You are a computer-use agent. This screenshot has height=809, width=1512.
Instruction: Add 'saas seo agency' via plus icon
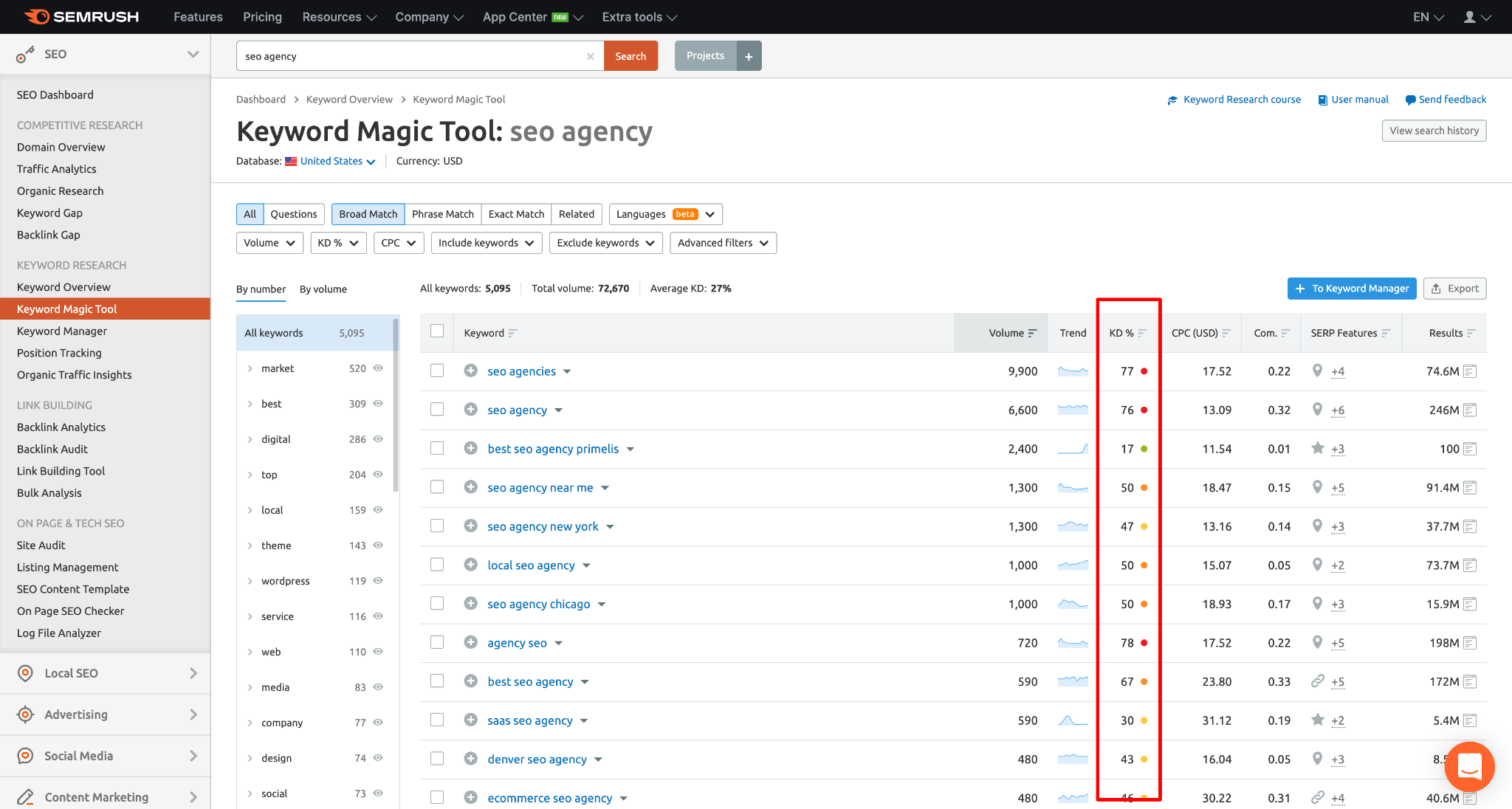[x=470, y=720]
